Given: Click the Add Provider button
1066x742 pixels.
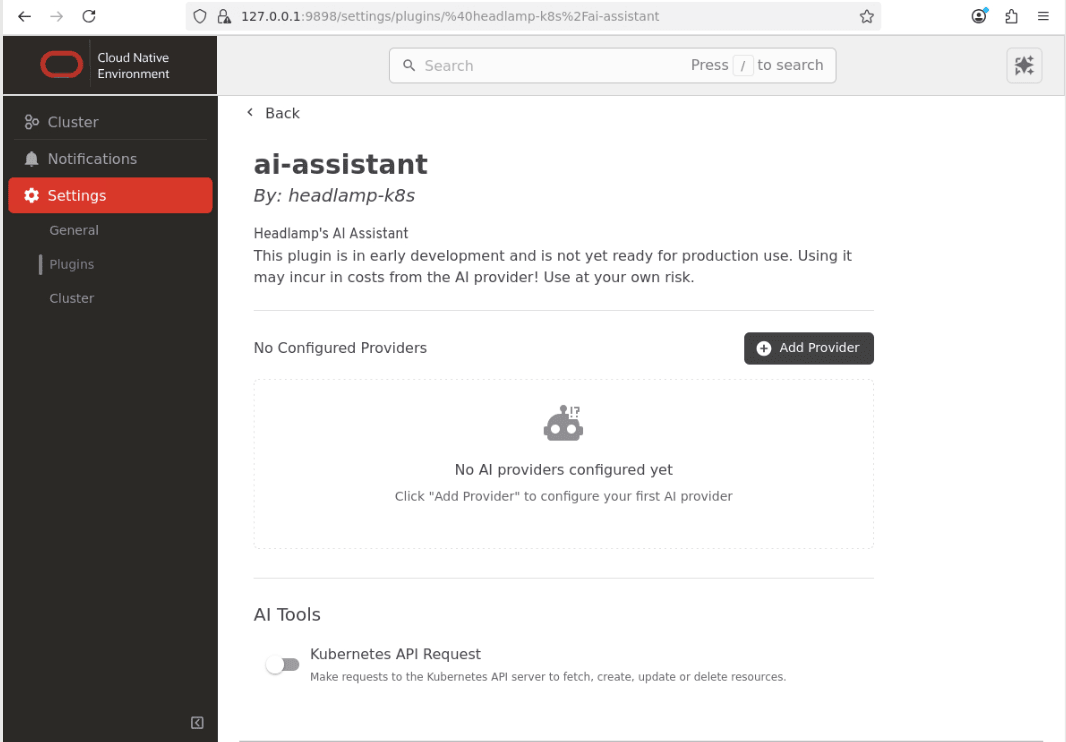Looking at the screenshot, I should (808, 348).
